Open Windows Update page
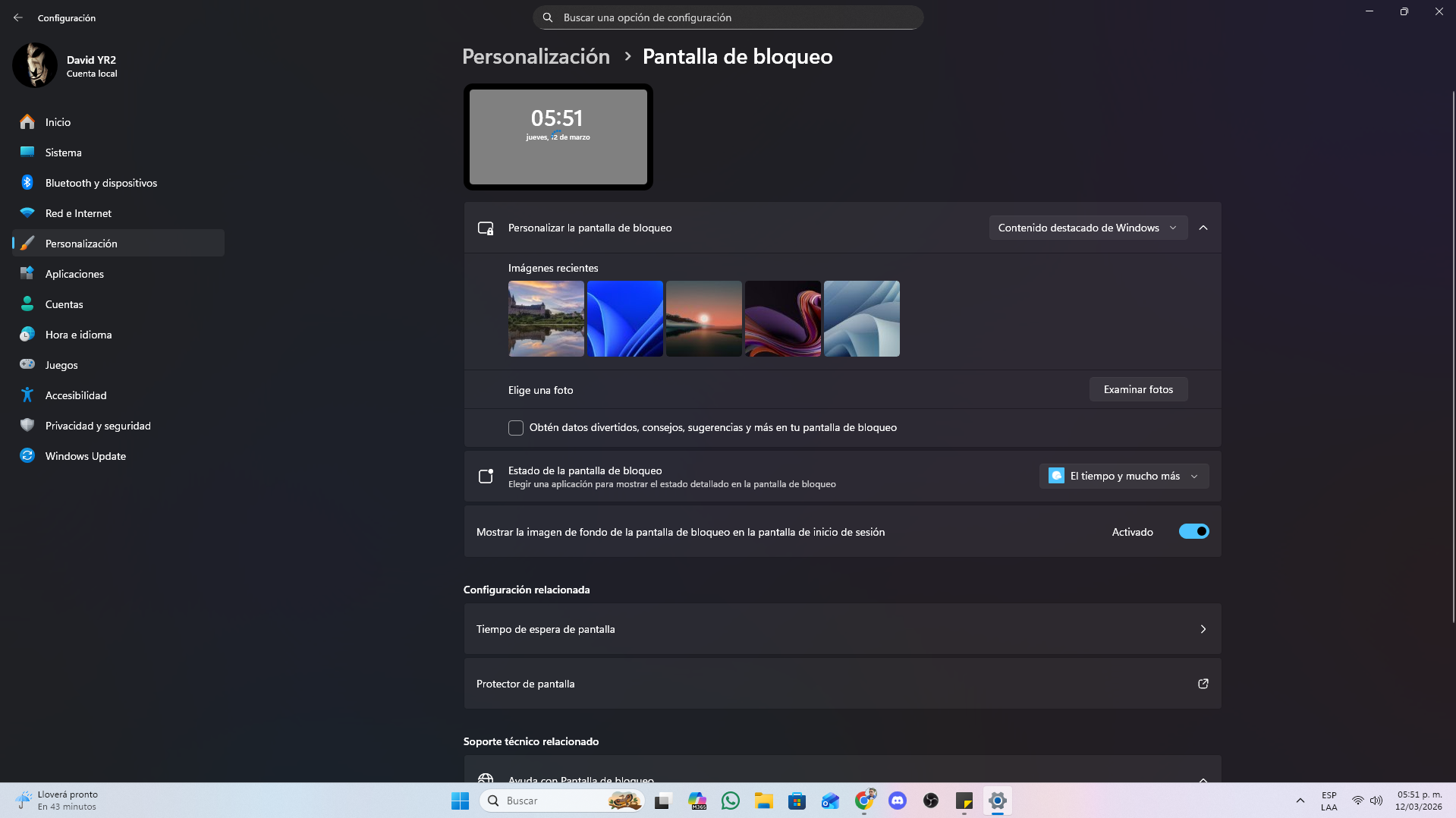 (x=118, y=456)
